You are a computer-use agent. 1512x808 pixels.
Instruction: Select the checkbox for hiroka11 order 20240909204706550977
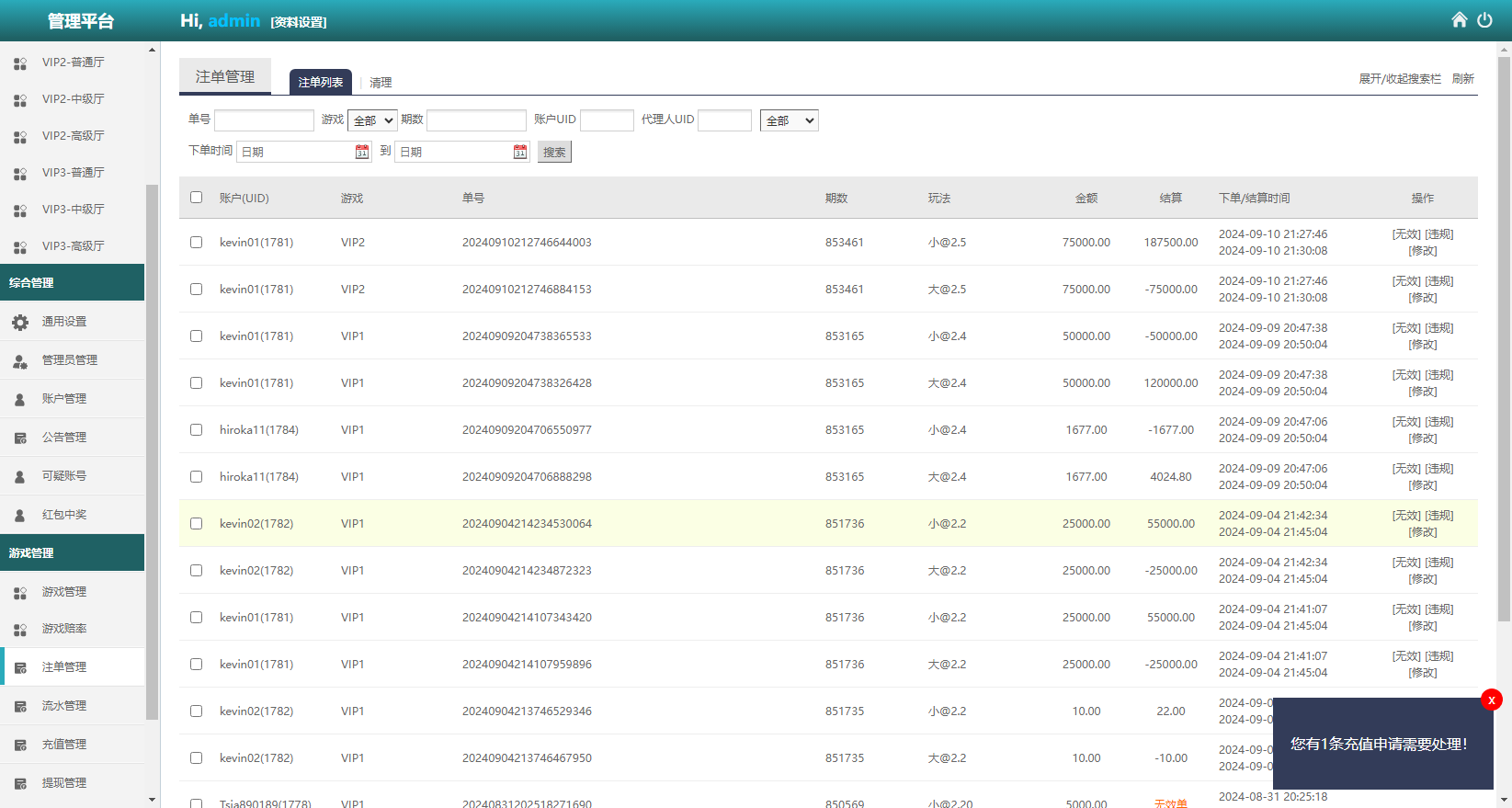coord(196,430)
